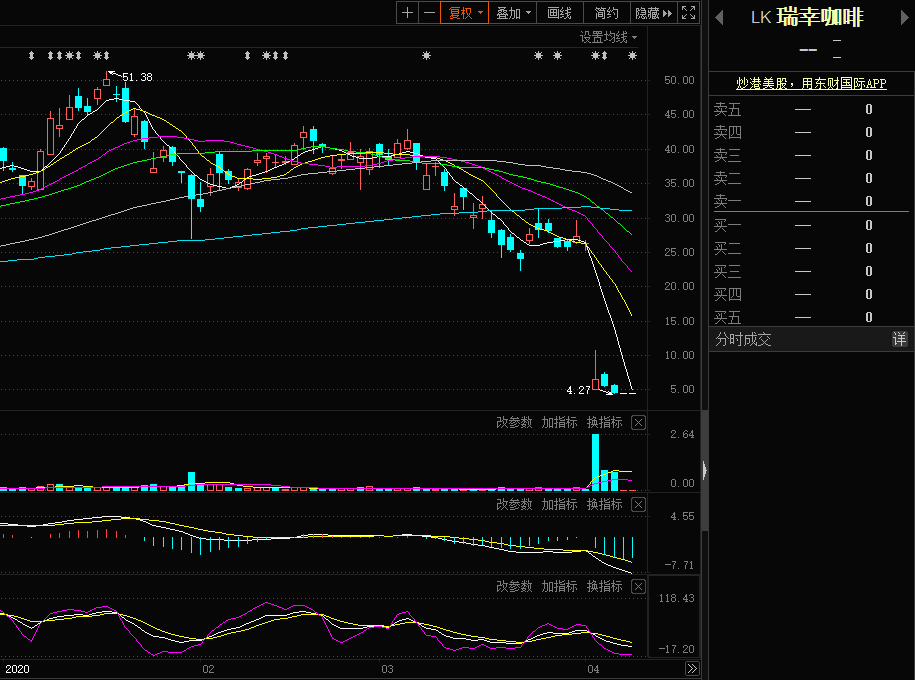Close the bottom KDJ indicator panel

point(639,587)
